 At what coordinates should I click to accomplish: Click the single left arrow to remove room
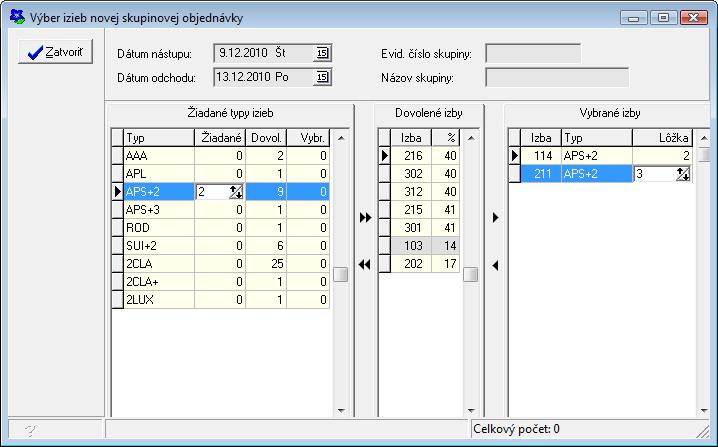click(495, 264)
